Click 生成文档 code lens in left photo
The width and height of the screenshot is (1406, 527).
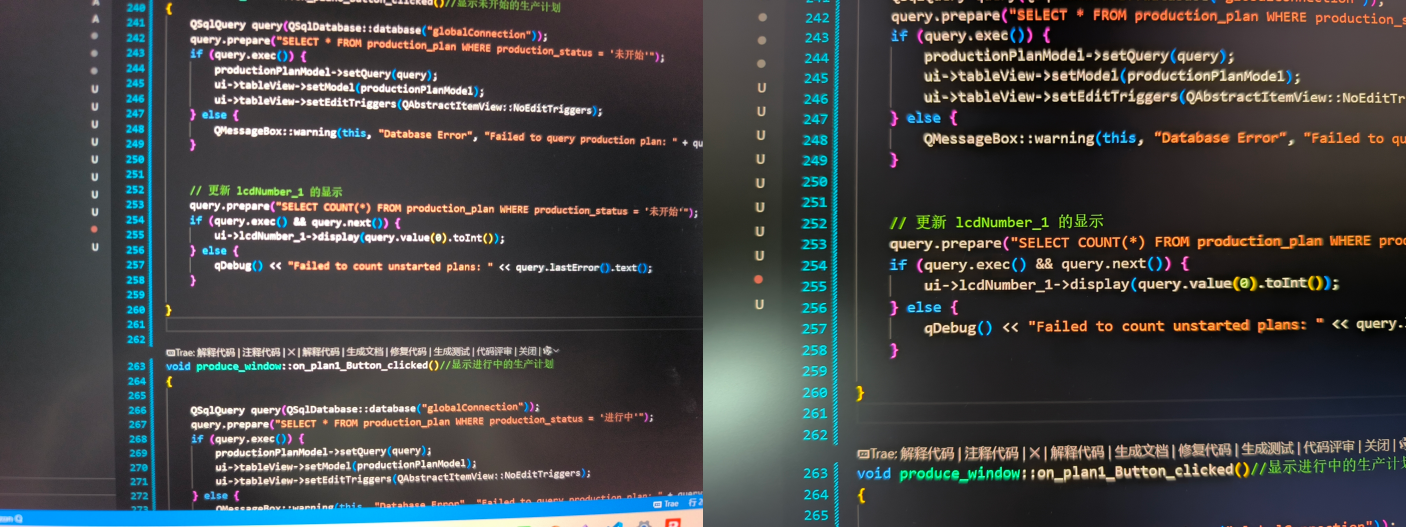pyautogui.click(x=365, y=352)
